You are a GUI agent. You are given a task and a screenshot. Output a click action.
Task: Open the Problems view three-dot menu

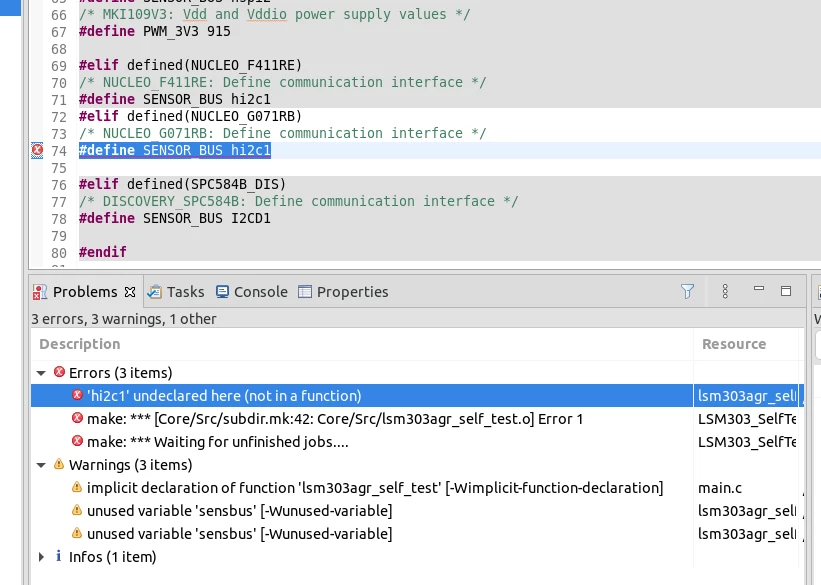pos(725,291)
